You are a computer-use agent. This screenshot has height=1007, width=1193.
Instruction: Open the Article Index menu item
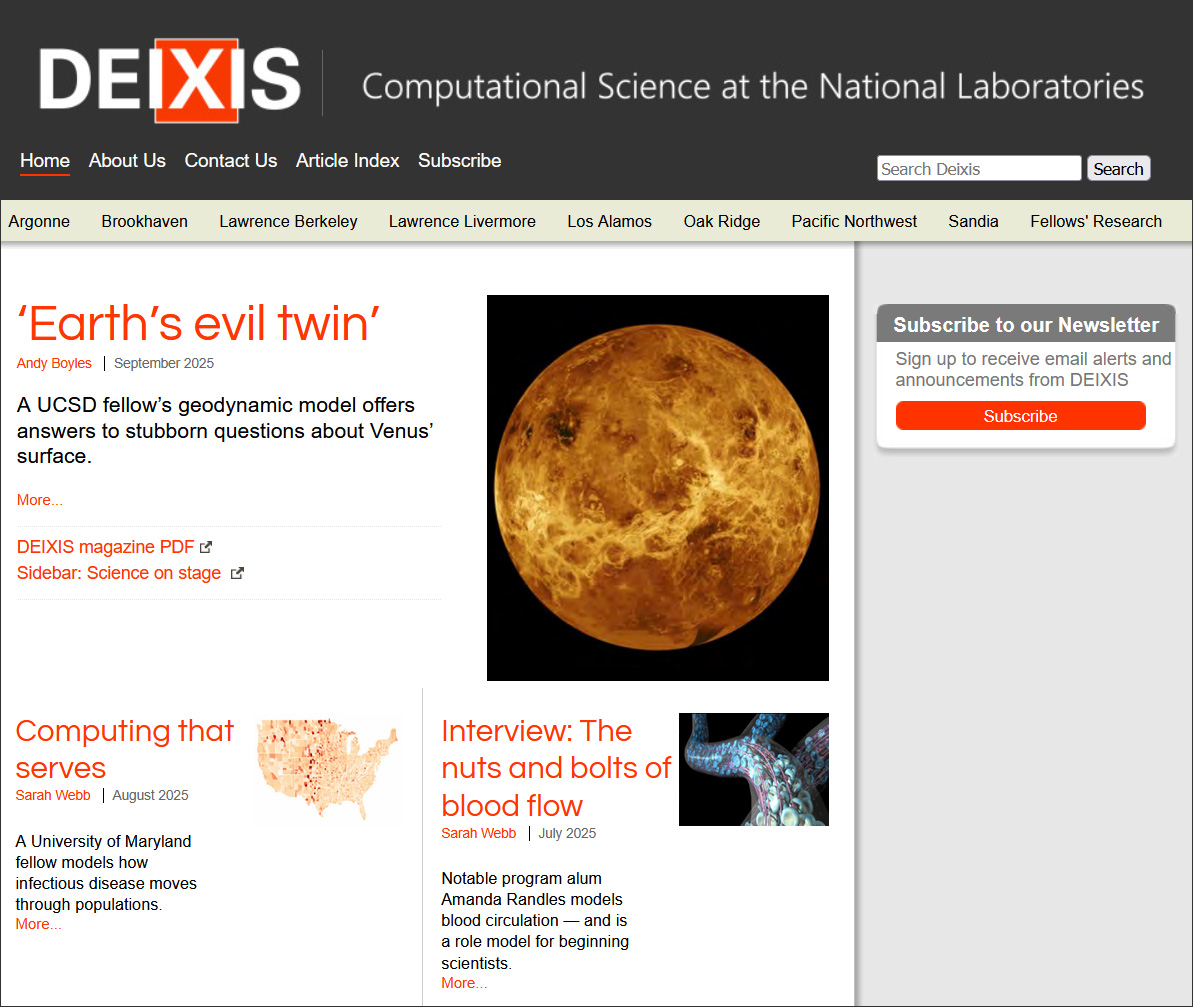coord(347,160)
